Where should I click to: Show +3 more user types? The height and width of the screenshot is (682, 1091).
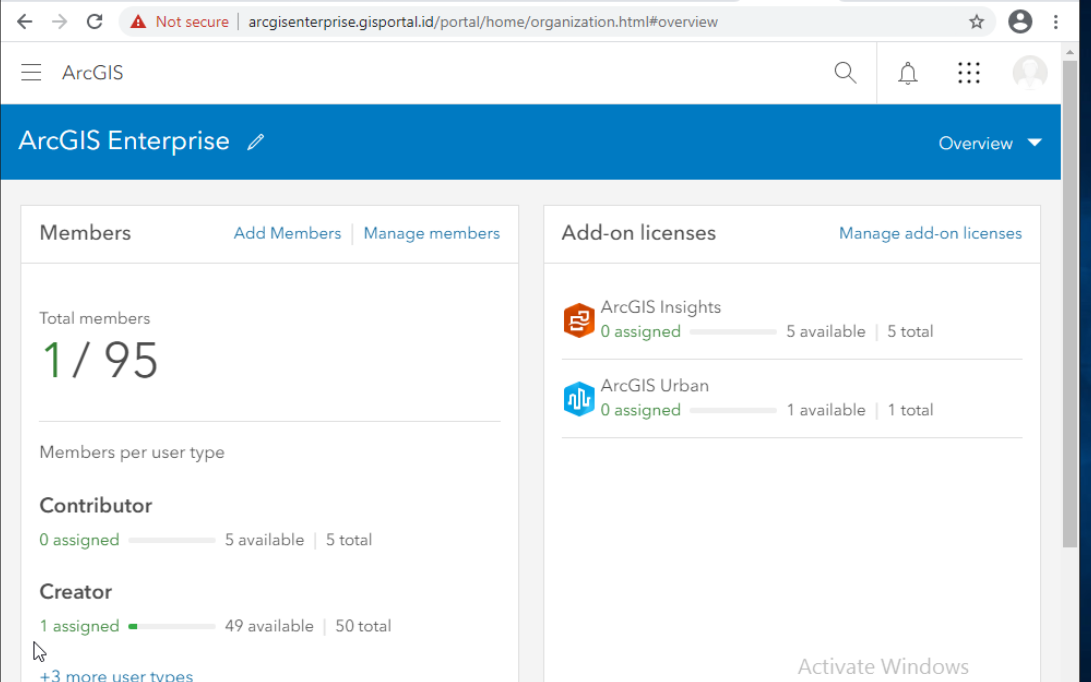point(116,675)
